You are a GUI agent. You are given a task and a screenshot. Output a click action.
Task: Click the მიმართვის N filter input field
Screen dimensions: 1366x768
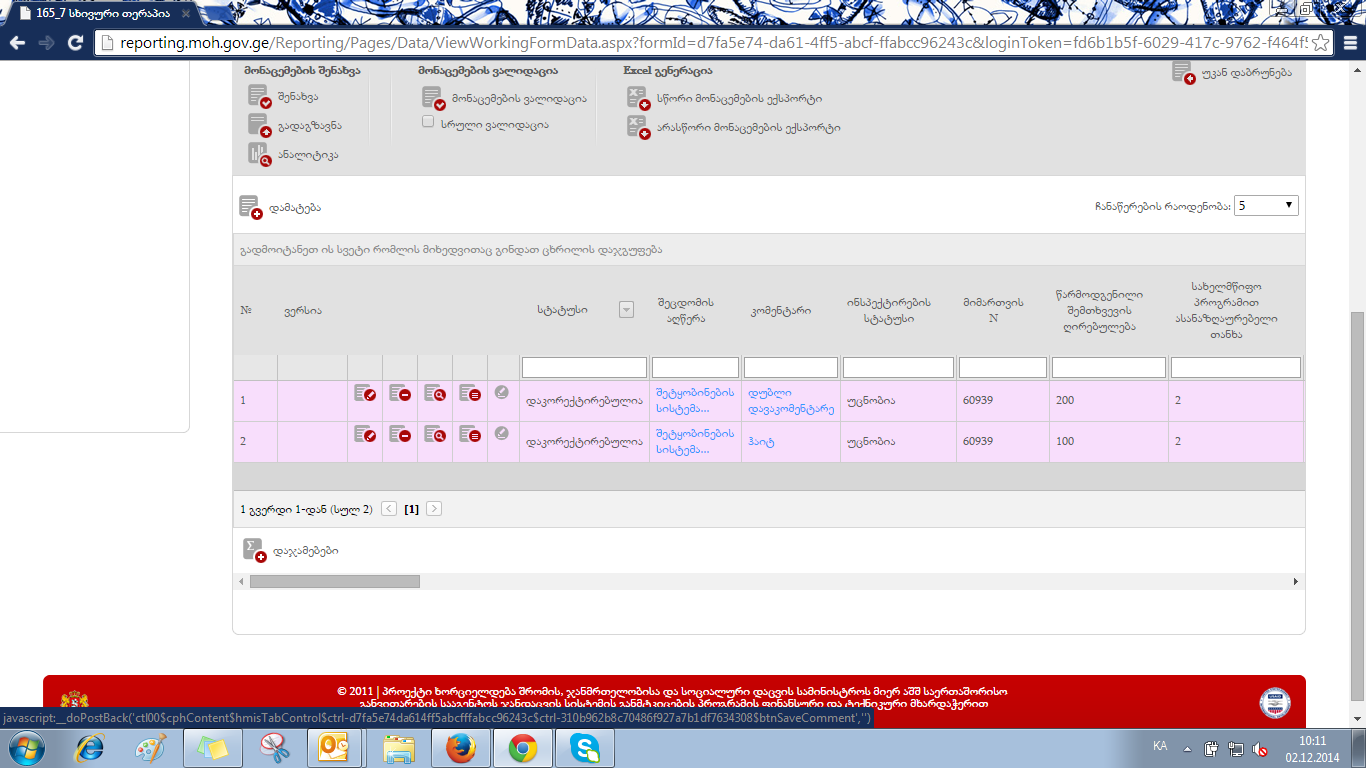click(1002, 368)
